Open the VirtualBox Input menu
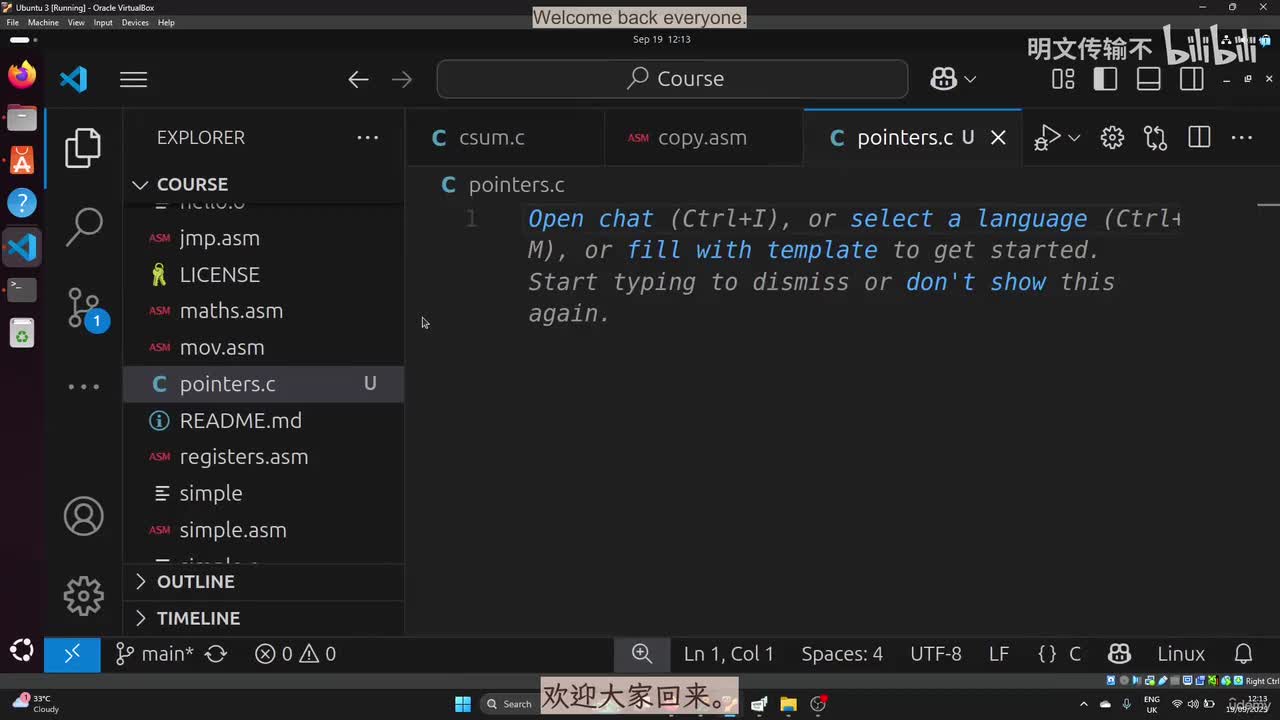This screenshot has height=720, width=1280. [103, 22]
